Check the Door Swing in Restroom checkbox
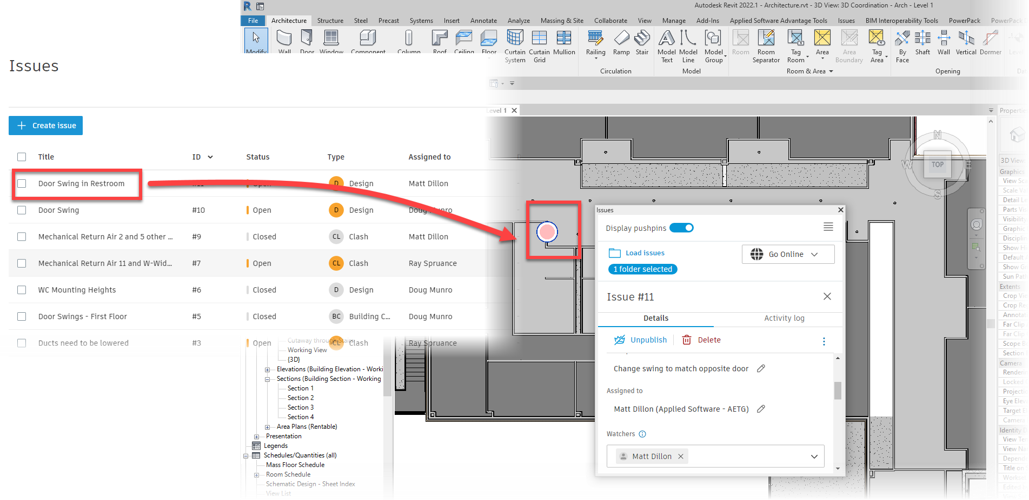1029x500 pixels. (x=22, y=184)
